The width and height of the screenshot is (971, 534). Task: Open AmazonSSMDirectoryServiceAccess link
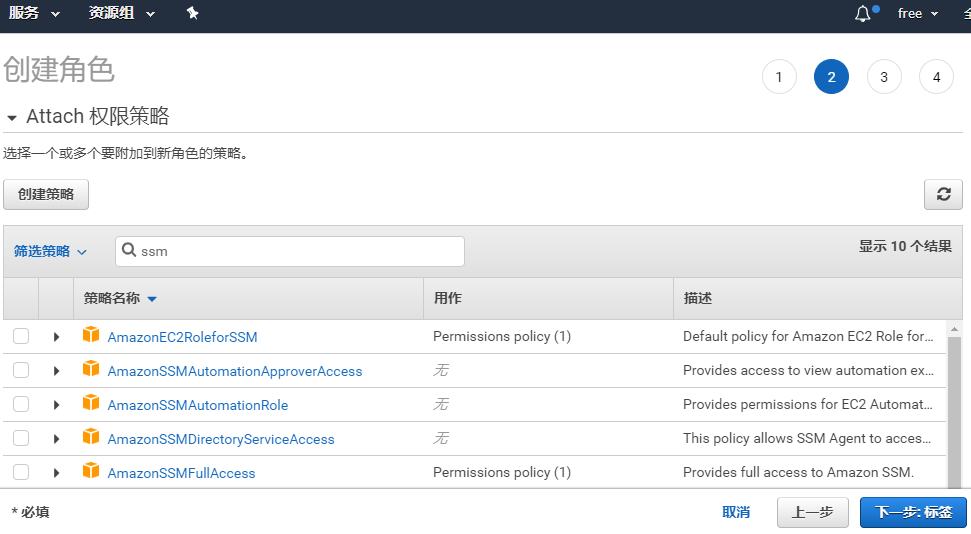pyautogui.click(x=220, y=439)
